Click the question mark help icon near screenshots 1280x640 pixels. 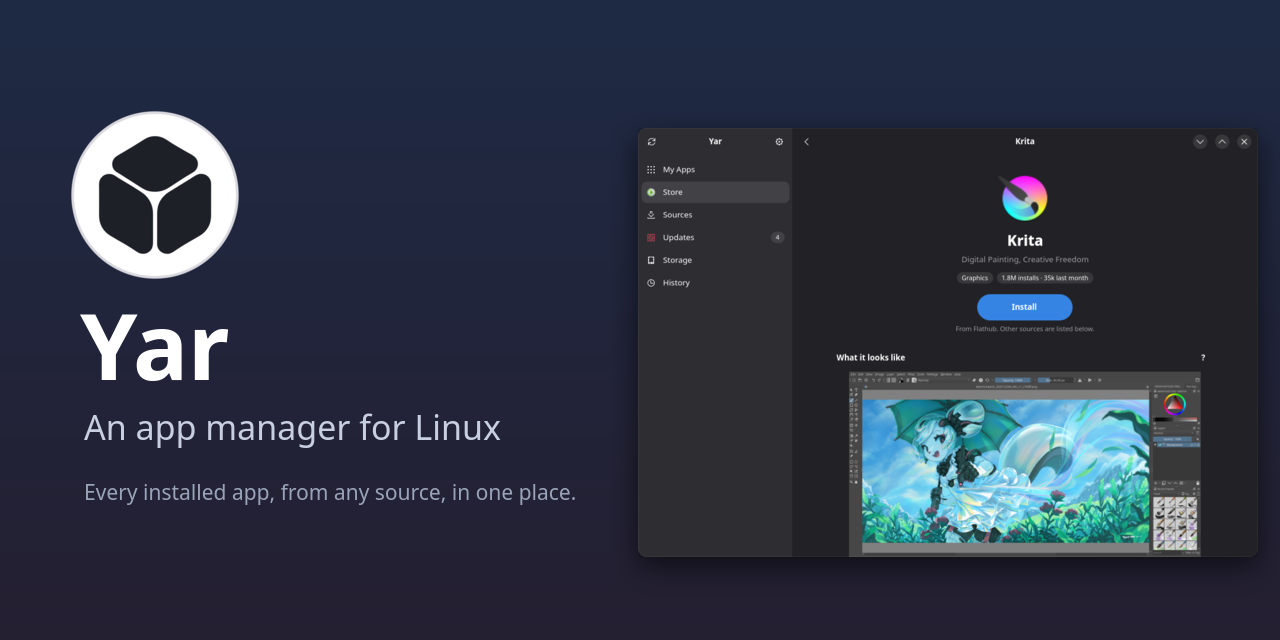[1203, 358]
